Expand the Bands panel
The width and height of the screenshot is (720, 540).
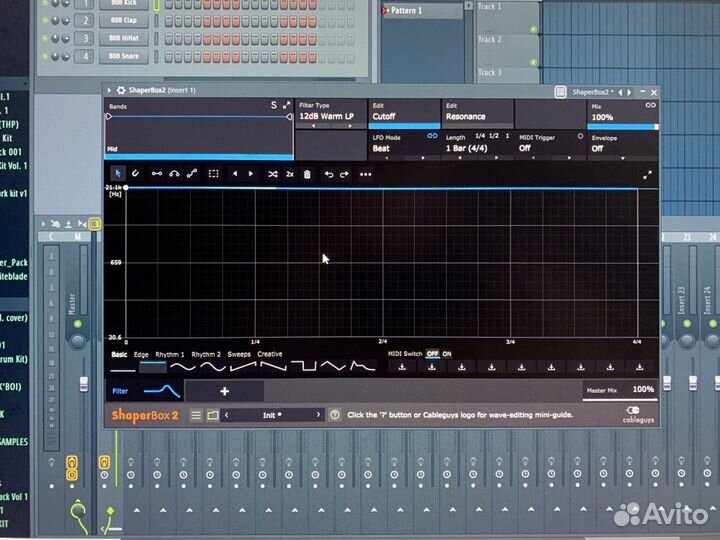(287, 105)
